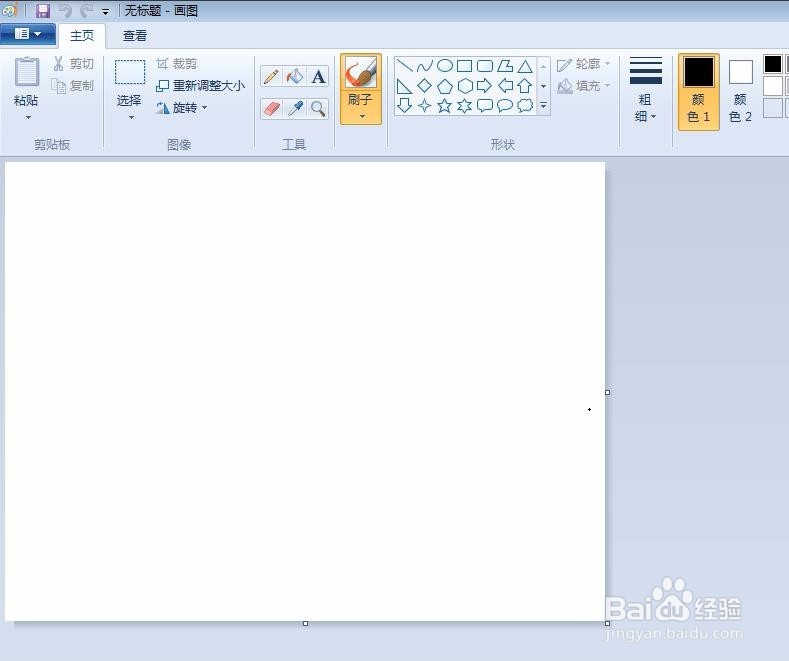
Task: Choose the Hexagon shape
Action: 464,86
